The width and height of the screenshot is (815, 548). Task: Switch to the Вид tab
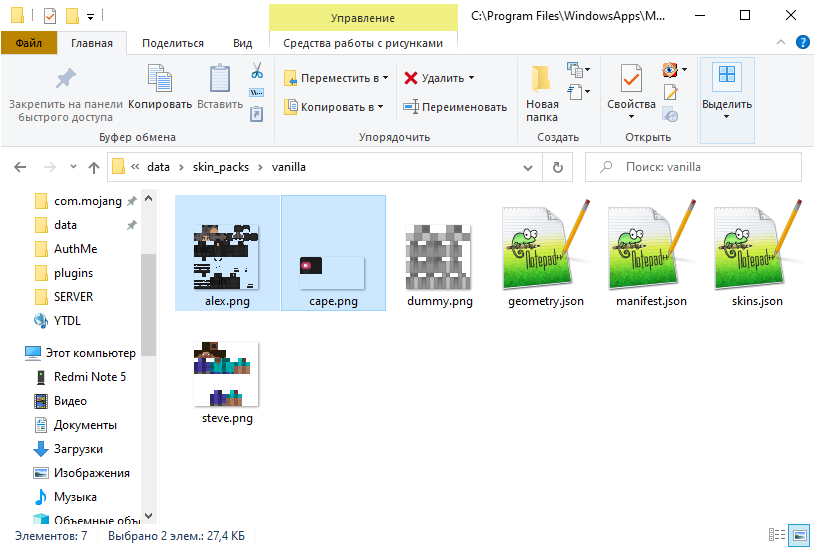pos(242,43)
